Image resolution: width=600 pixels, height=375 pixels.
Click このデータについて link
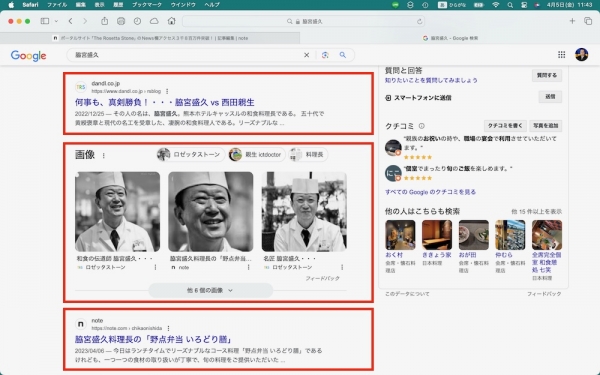pos(407,294)
